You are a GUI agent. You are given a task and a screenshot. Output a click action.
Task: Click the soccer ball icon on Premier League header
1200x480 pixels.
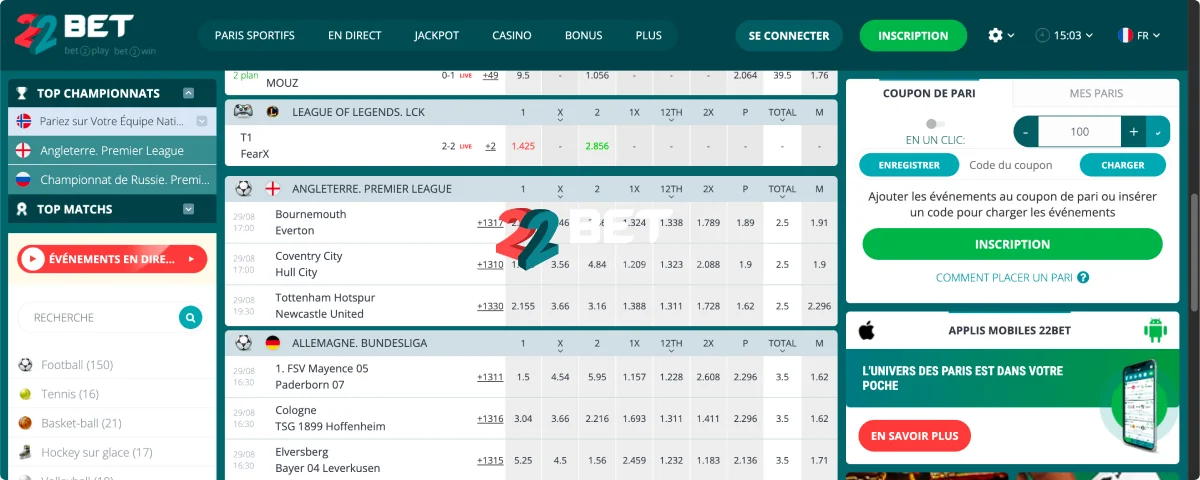pos(243,188)
